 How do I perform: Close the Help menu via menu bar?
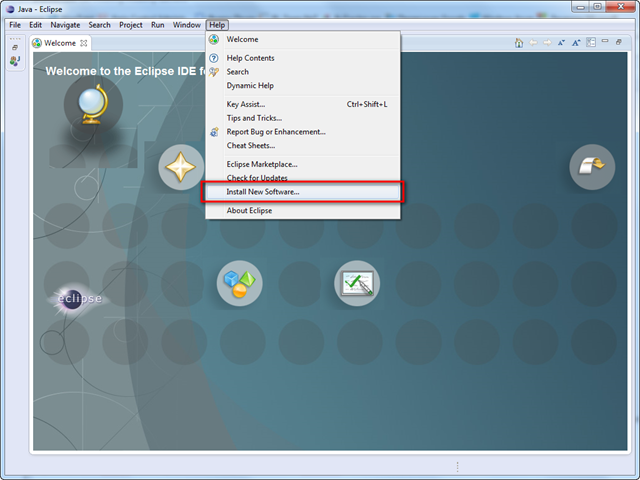point(217,25)
